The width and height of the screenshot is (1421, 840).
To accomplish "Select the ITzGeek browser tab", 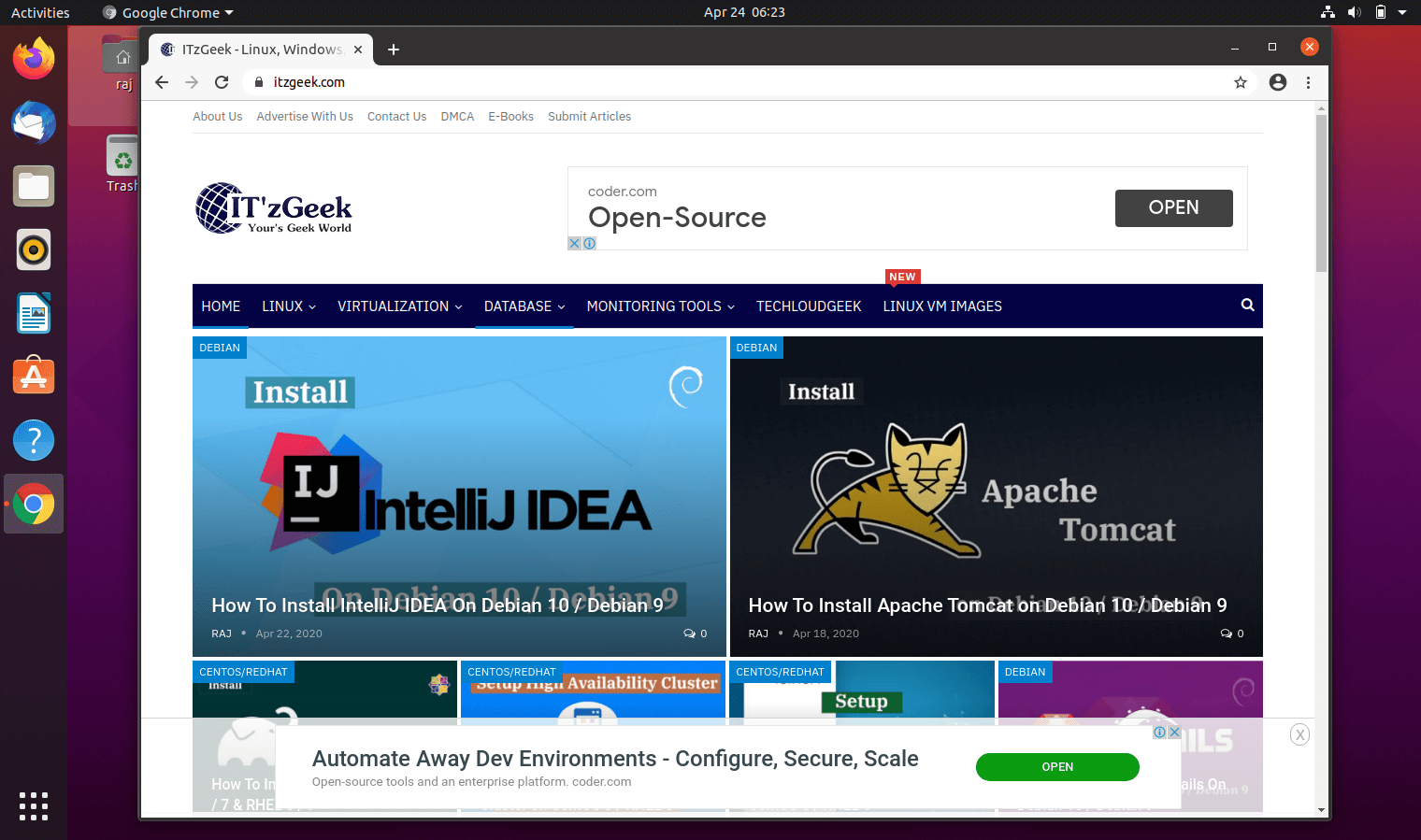I will 253,49.
